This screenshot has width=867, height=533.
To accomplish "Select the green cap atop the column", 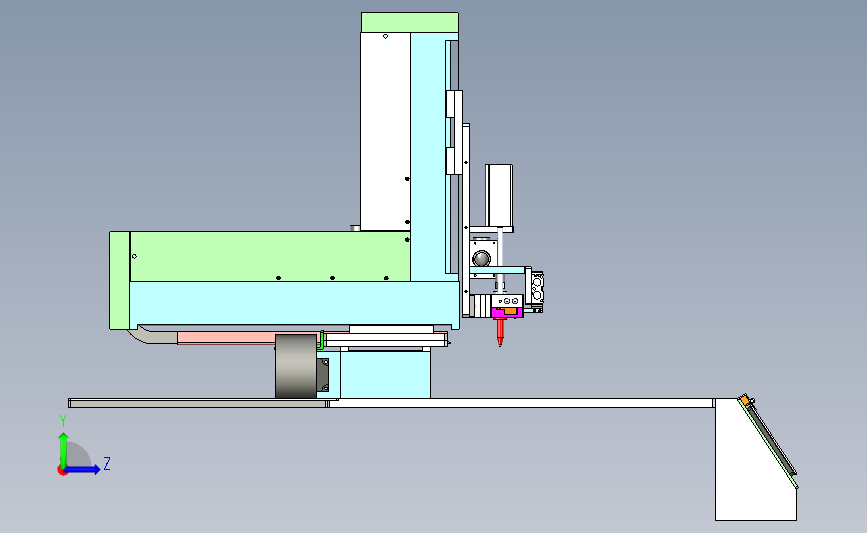I will point(410,23).
